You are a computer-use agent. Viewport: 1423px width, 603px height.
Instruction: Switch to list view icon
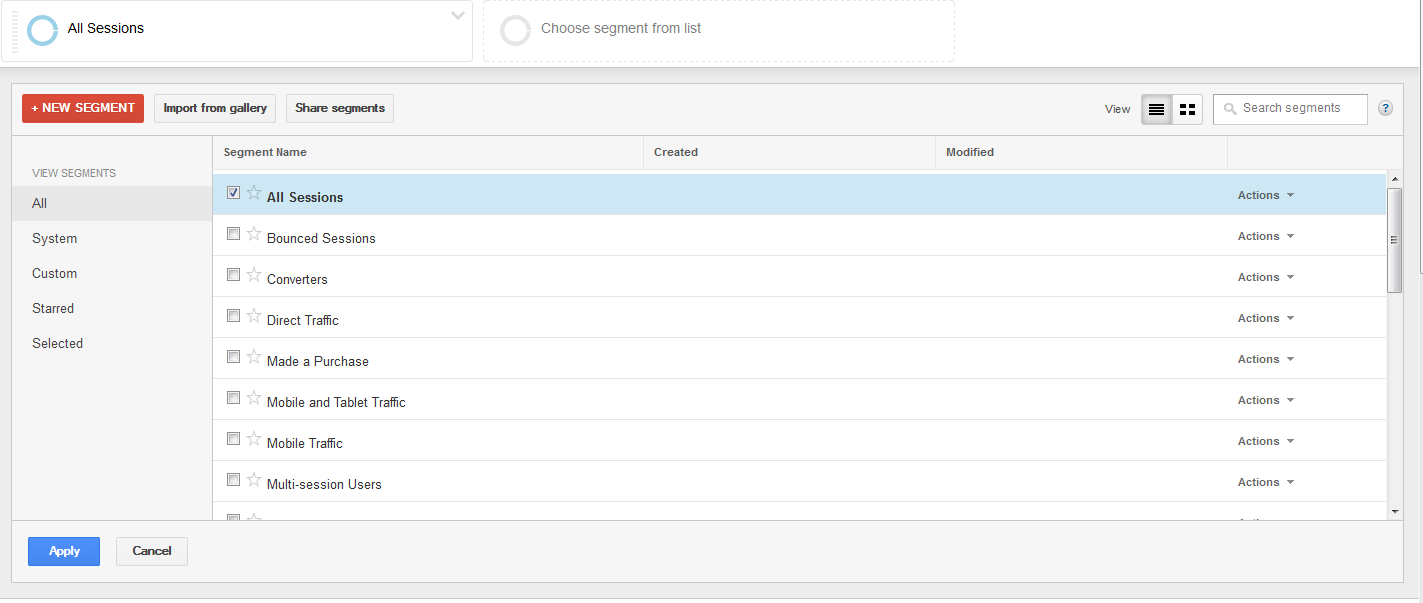pos(1156,109)
